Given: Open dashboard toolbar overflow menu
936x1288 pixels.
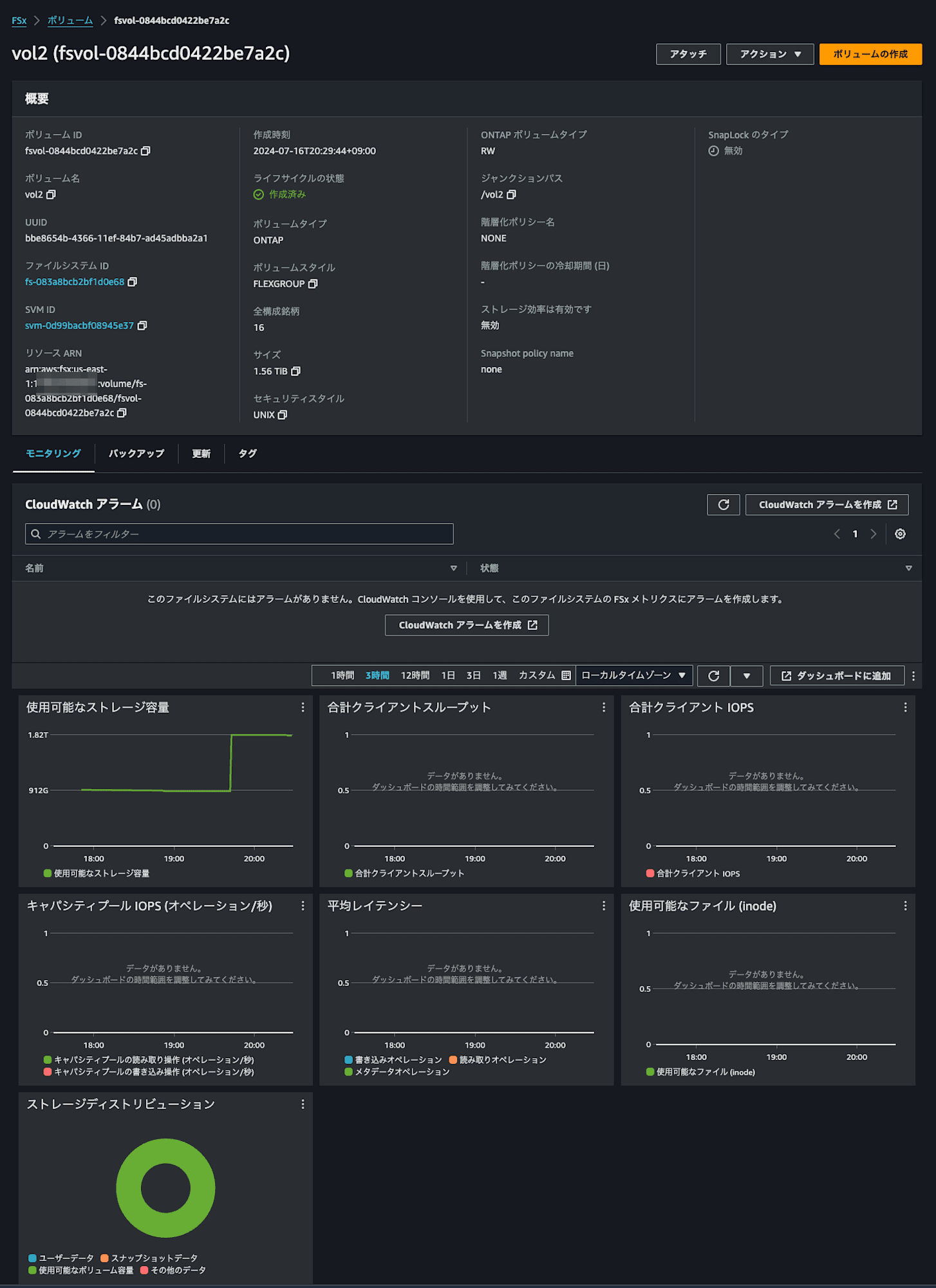Looking at the screenshot, I should (x=913, y=676).
